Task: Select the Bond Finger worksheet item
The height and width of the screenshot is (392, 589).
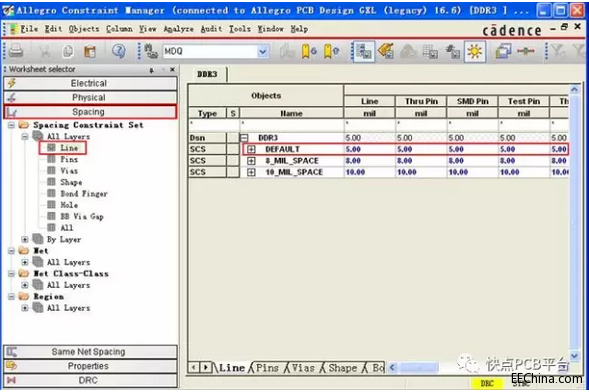Action: [x=84, y=194]
